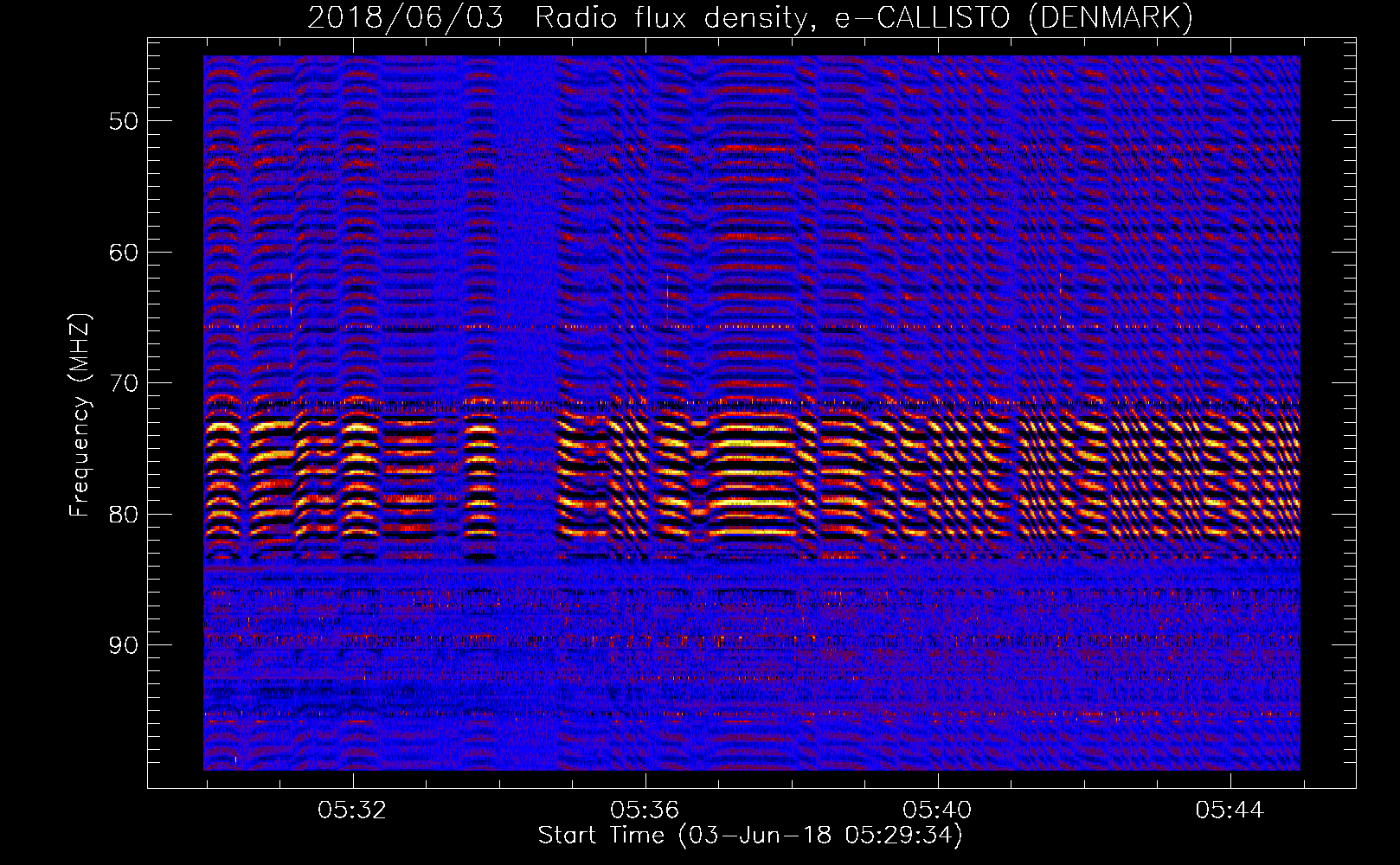The width and height of the screenshot is (1400, 865).
Task: Select the 50 frequency tick label
Action: pos(123,121)
